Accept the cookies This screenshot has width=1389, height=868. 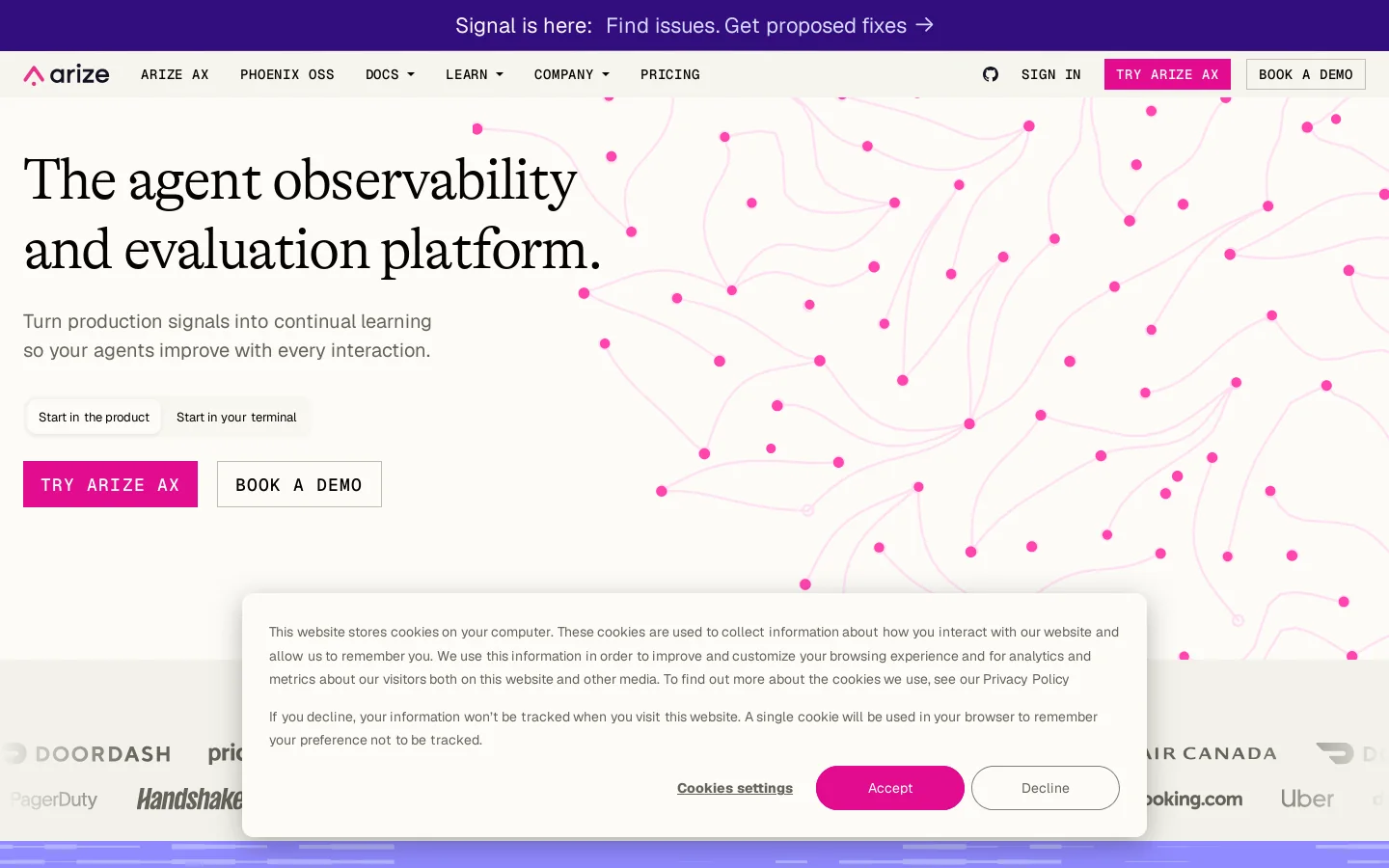point(890,788)
